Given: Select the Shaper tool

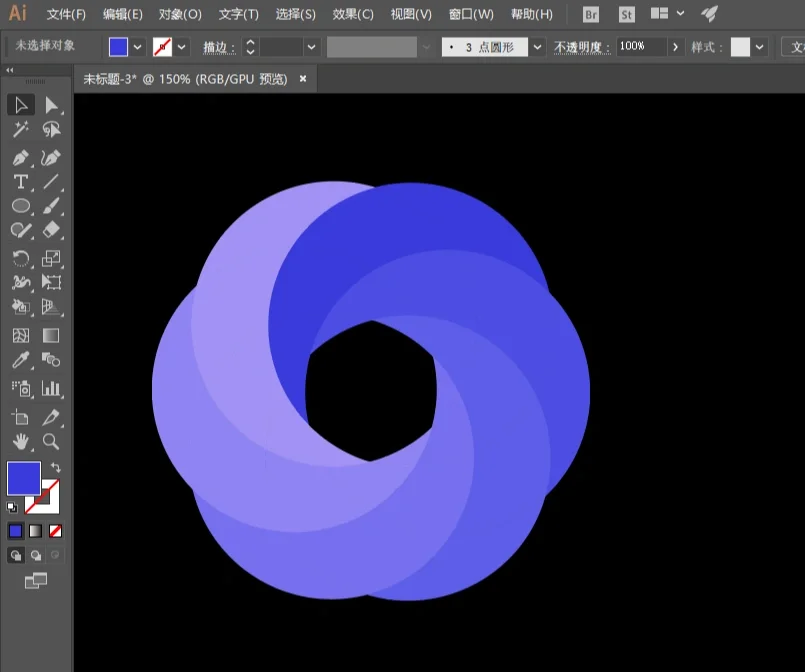Looking at the screenshot, I should [x=21, y=231].
